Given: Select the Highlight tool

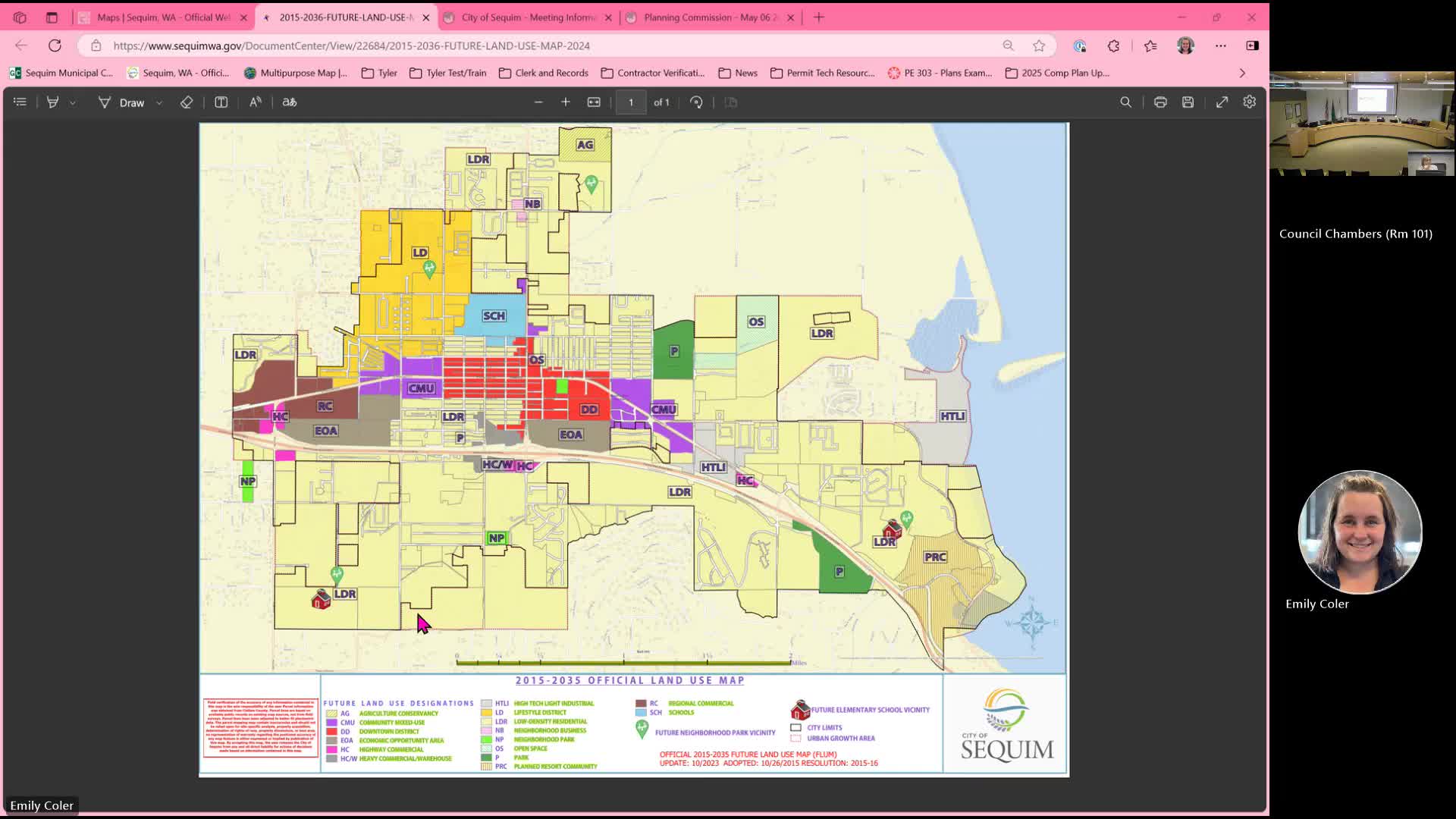Looking at the screenshot, I should pos(52,102).
